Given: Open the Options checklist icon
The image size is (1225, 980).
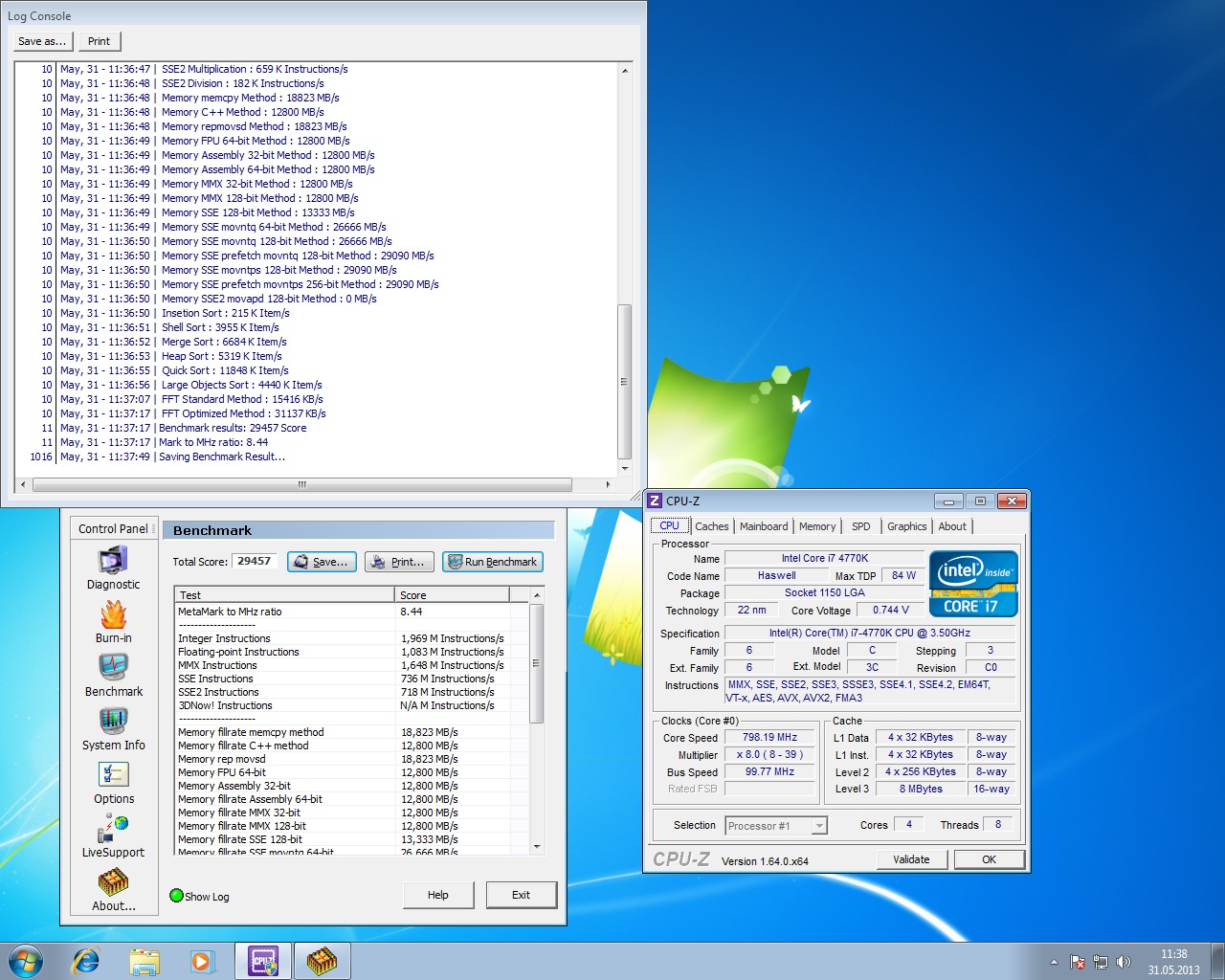Looking at the screenshot, I should [x=113, y=774].
